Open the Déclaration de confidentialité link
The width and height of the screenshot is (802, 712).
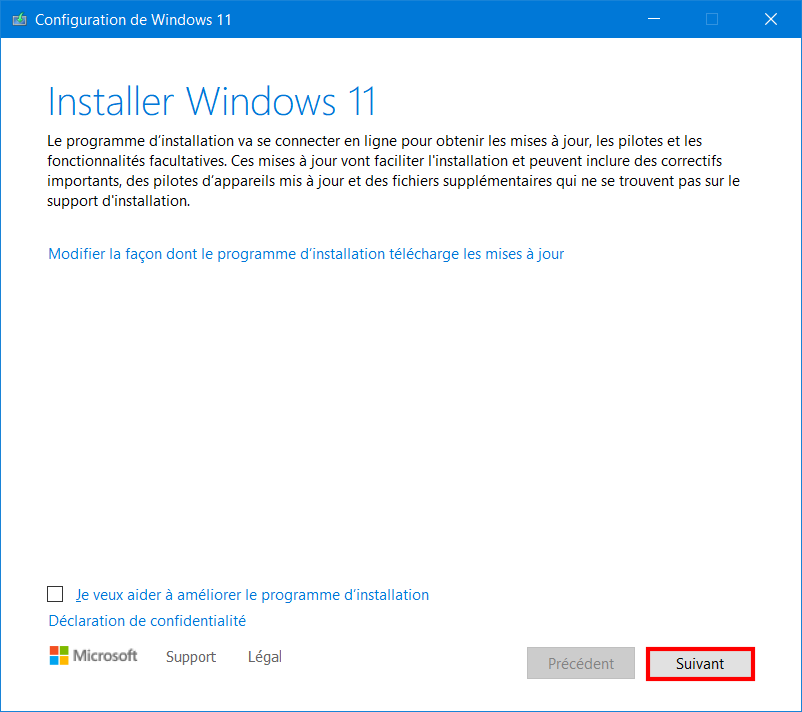pyautogui.click(x=147, y=620)
